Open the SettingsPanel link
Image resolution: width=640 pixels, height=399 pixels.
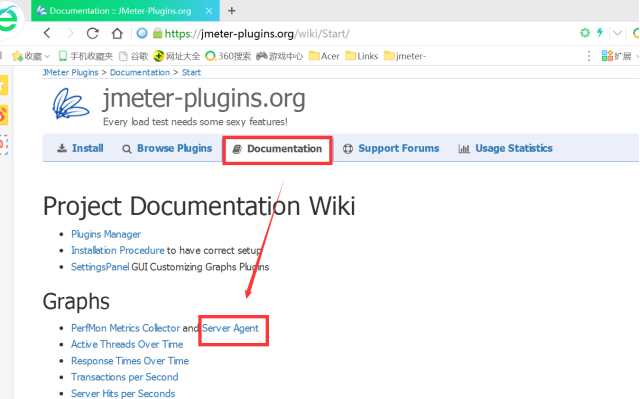click(x=100, y=267)
